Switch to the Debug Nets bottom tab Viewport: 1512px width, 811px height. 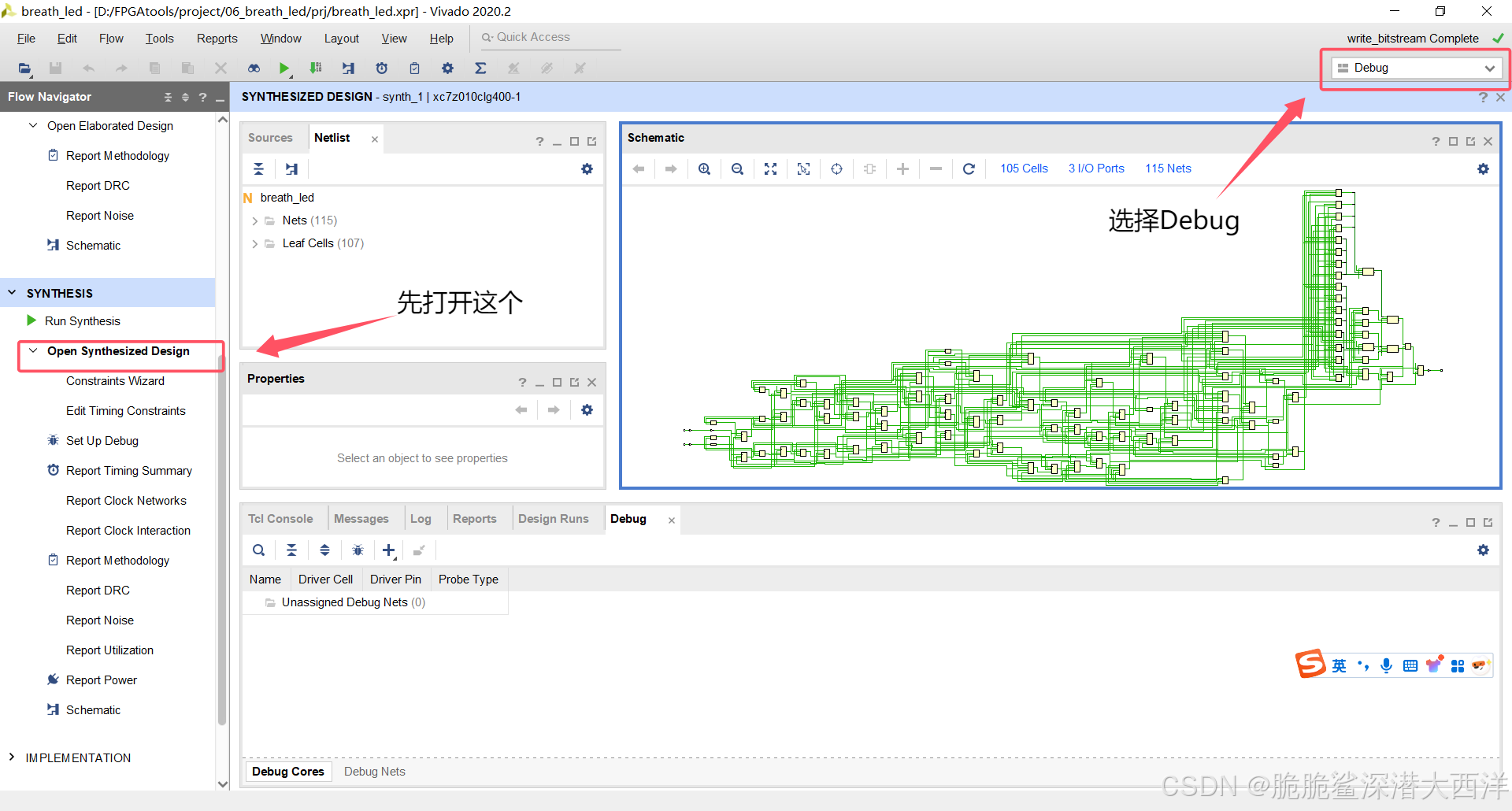(x=375, y=772)
